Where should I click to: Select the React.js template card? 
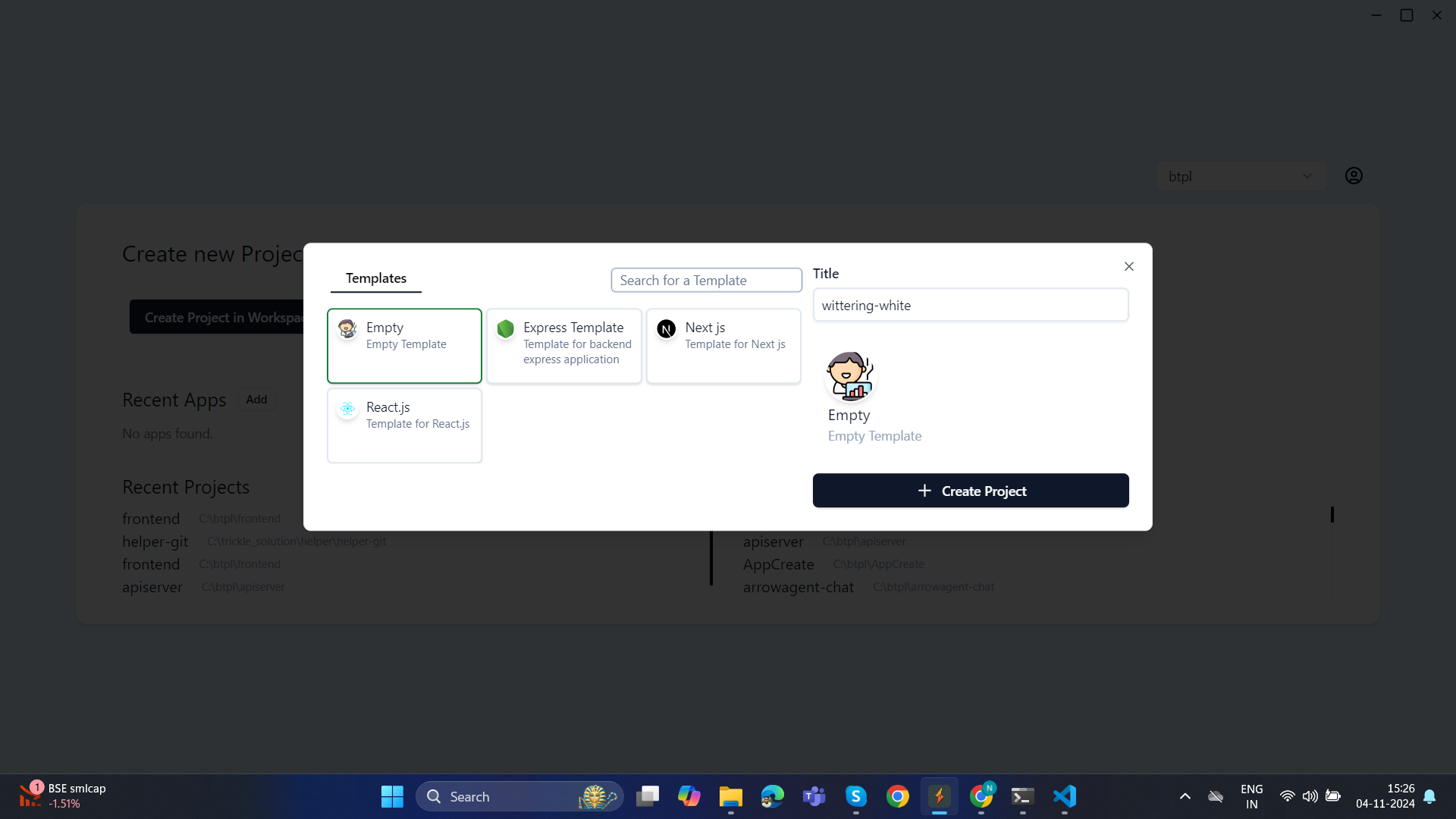tap(404, 425)
